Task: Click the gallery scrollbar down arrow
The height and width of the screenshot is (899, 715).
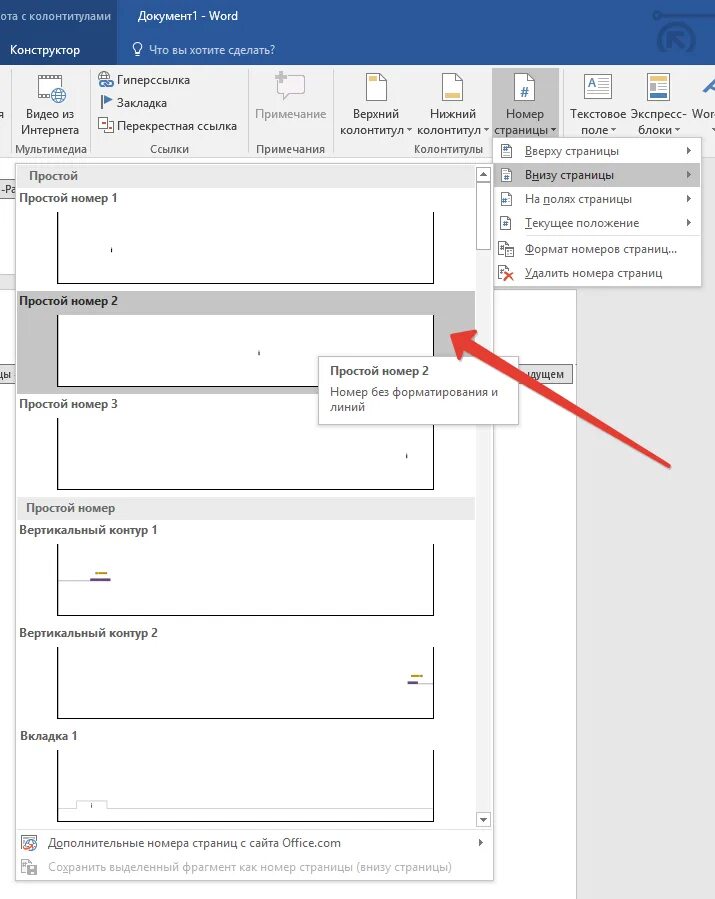Action: pyautogui.click(x=483, y=820)
